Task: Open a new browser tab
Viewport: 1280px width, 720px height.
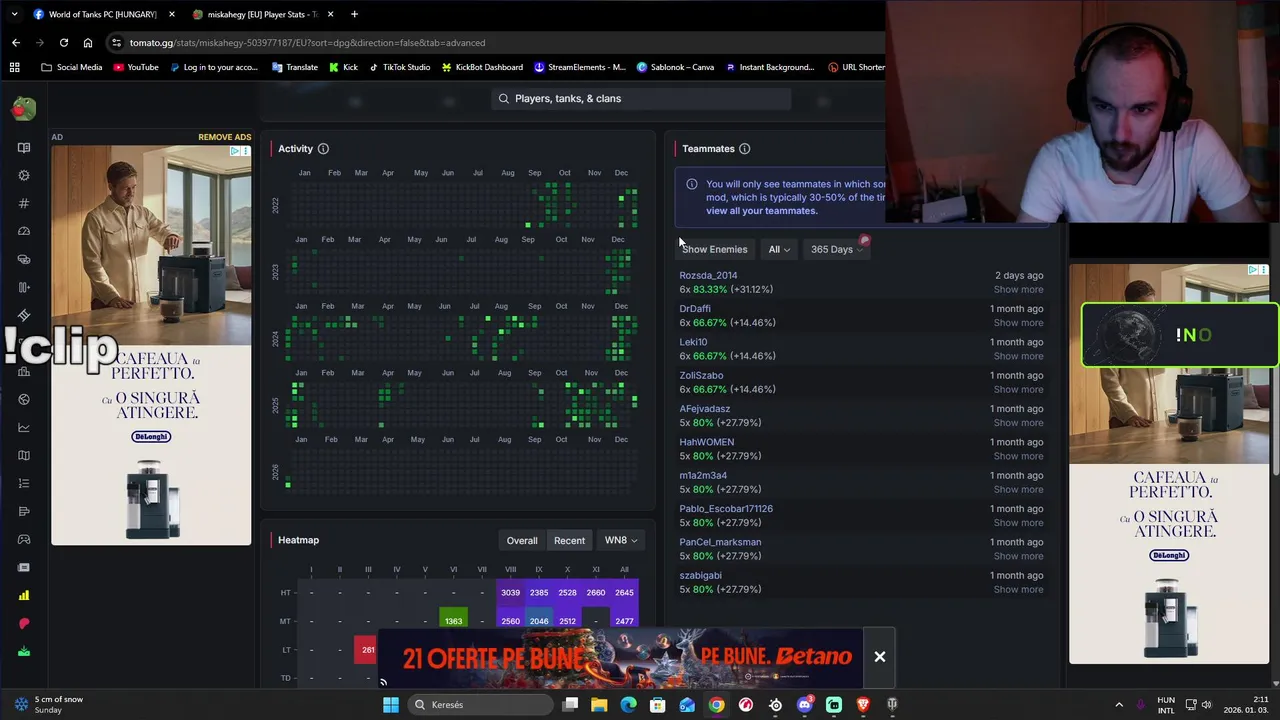Action: tap(355, 14)
